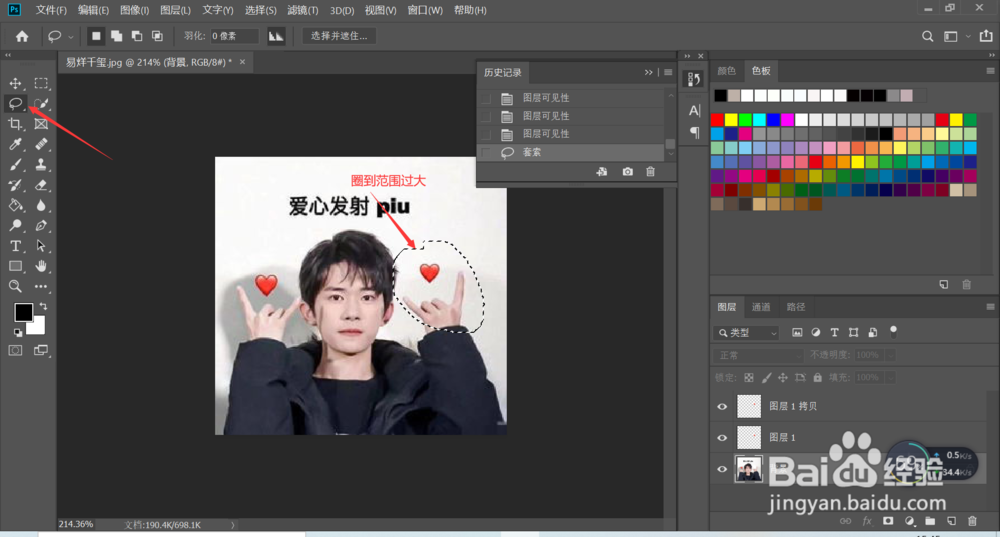Select the History Brush tool
1000x537 pixels.
[15, 186]
